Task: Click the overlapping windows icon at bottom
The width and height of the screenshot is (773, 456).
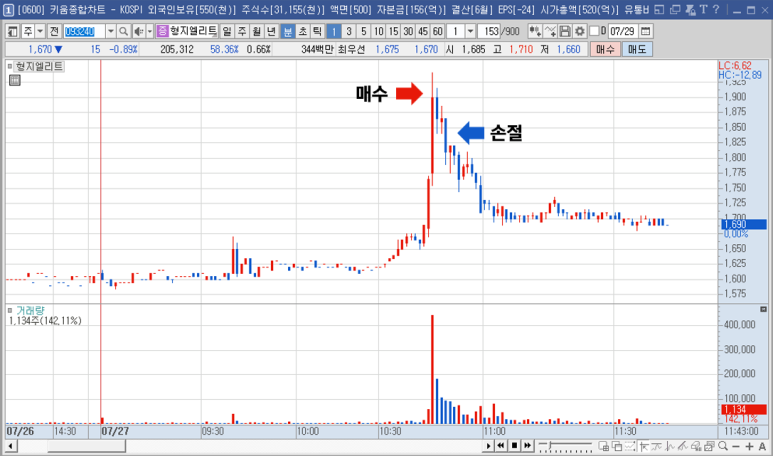Action: pos(617,446)
